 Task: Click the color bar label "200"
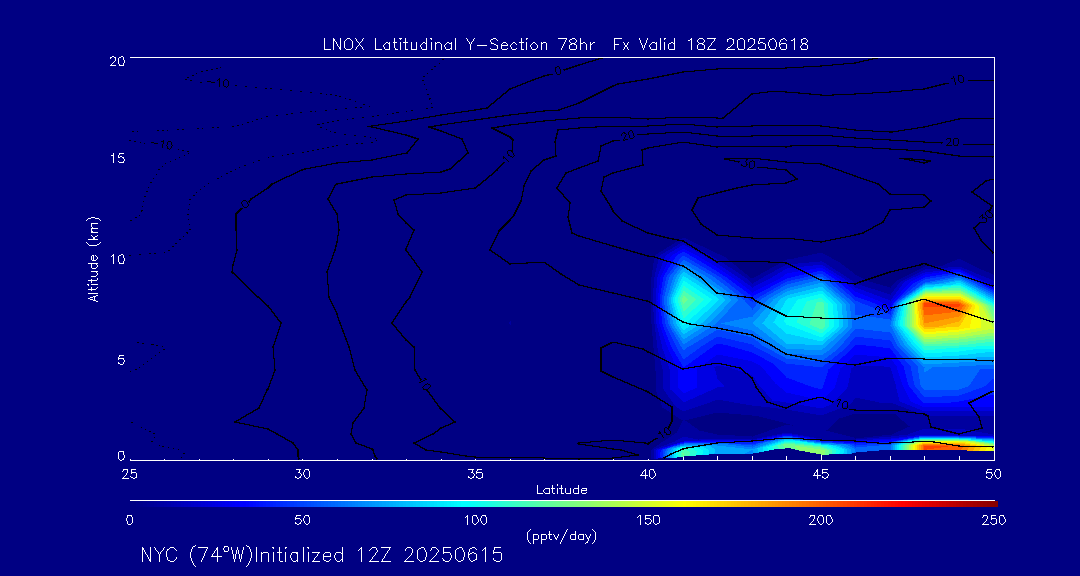(x=821, y=520)
